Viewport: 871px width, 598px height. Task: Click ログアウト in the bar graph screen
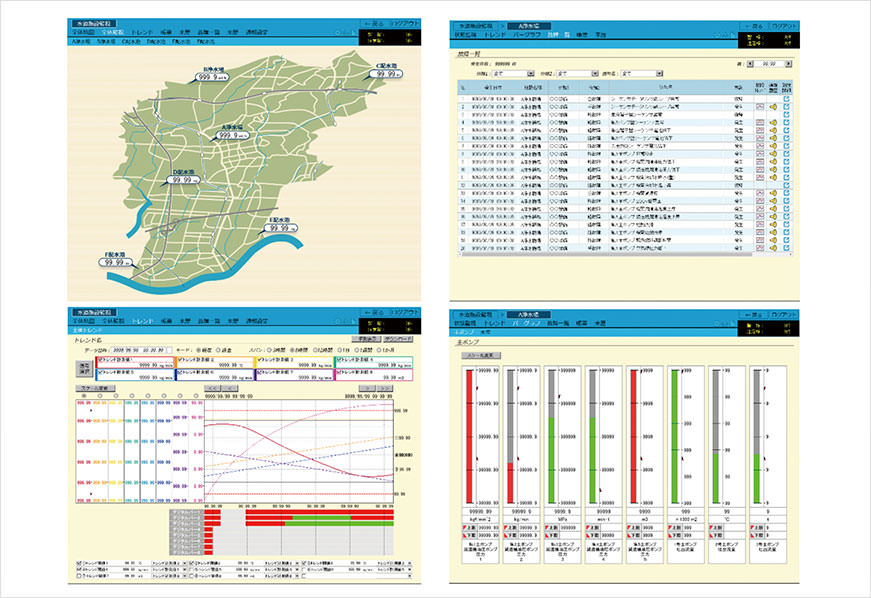tap(784, 315)
